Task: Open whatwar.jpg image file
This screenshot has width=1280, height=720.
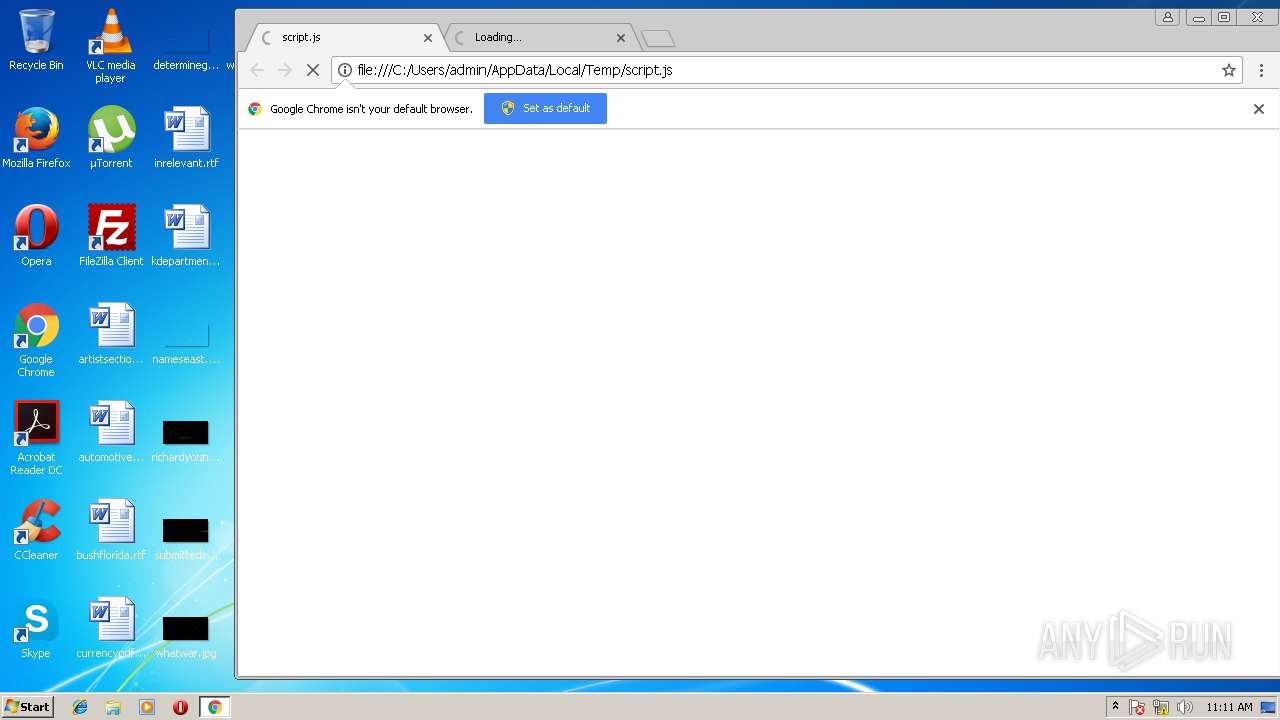Action: click(186, 636)
